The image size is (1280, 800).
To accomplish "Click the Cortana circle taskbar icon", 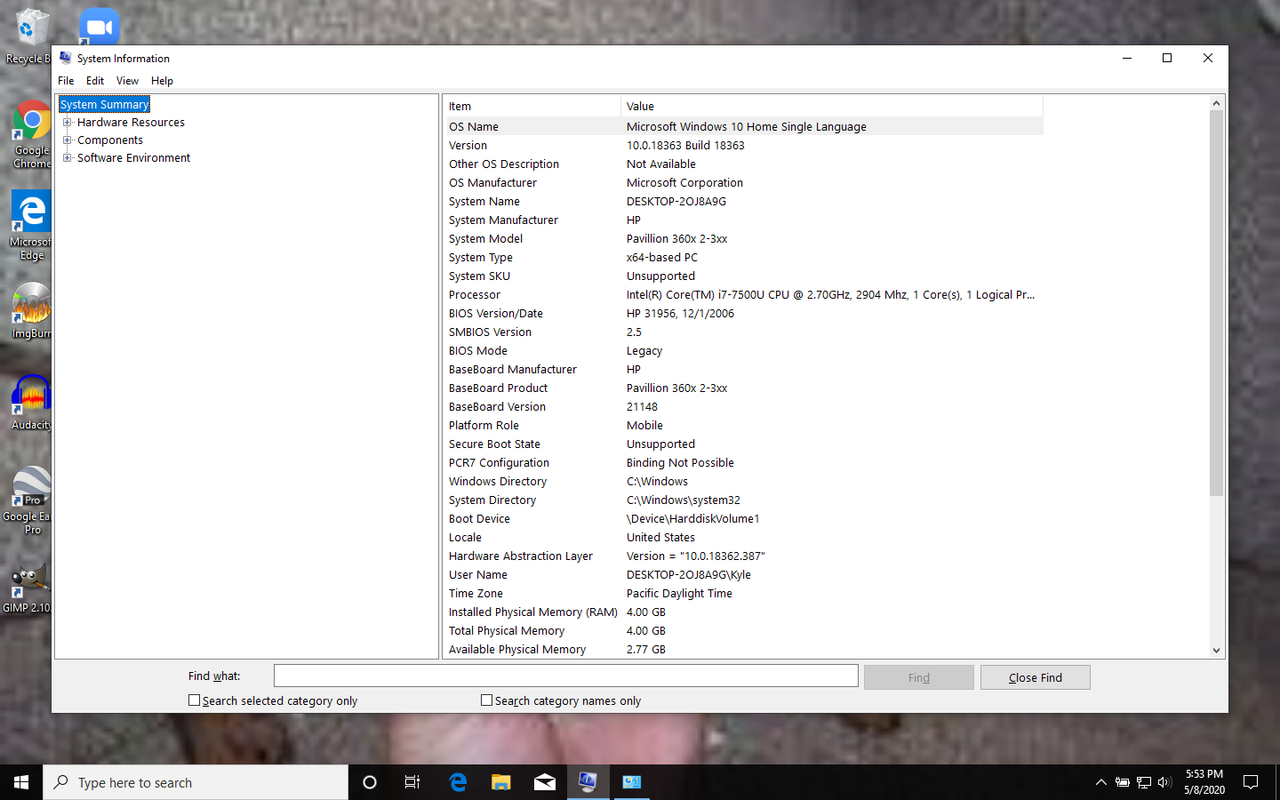I will point(369,782).
